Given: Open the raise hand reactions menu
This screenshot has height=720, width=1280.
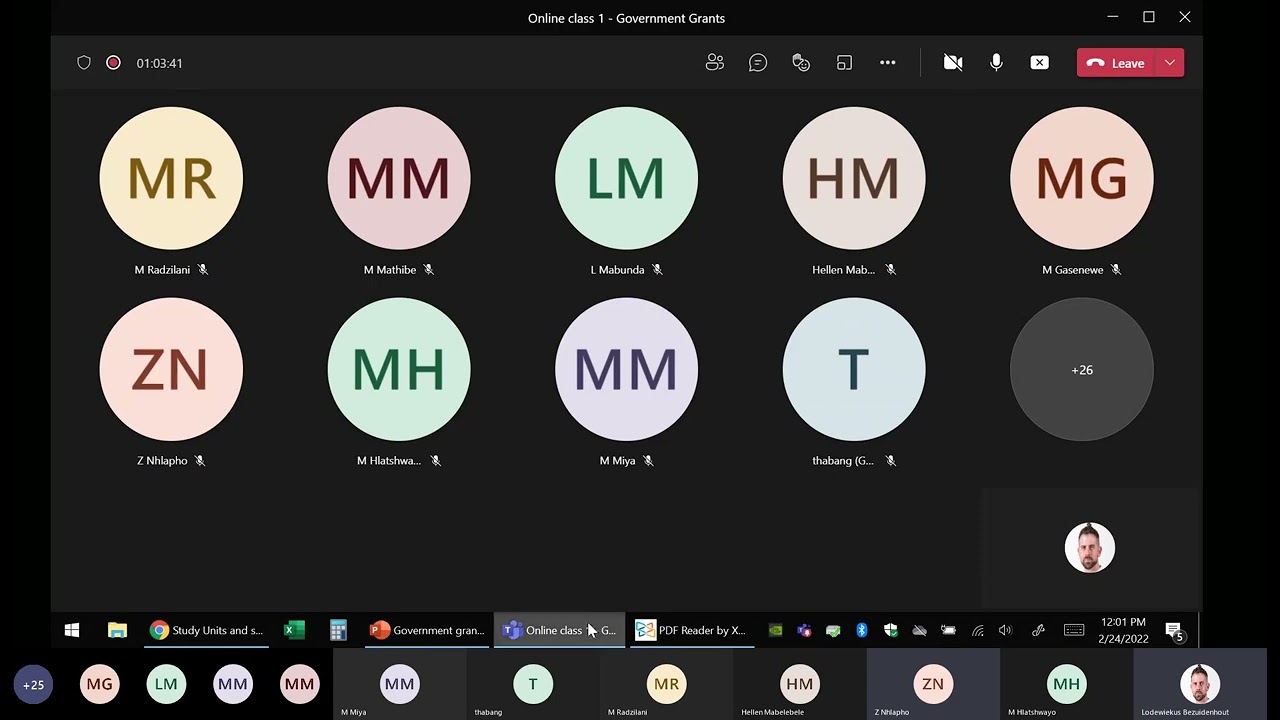Looking at the screenshot, I should coord(801,63).
